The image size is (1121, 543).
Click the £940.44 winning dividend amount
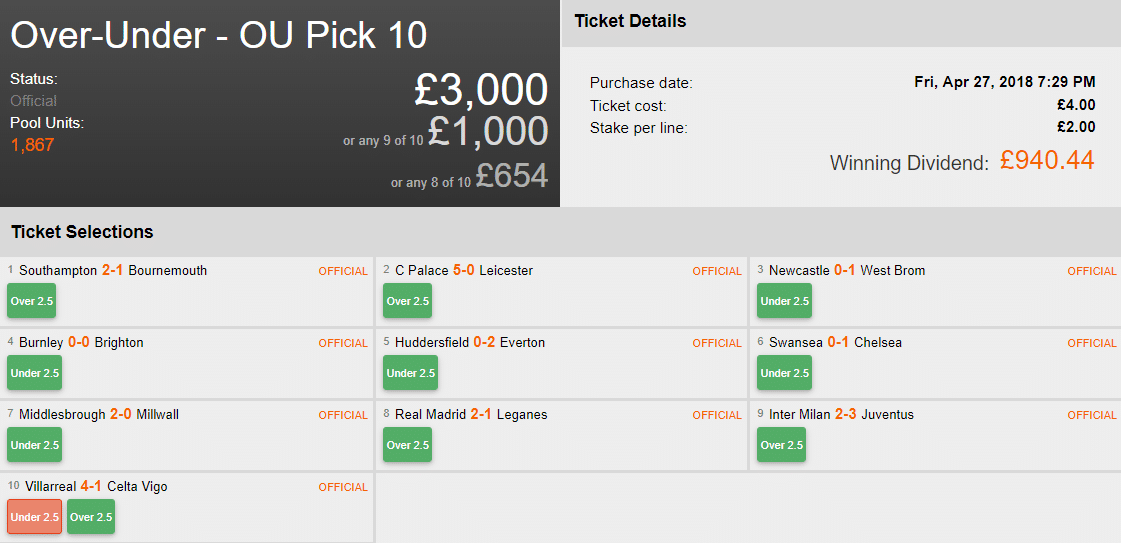click(1047, 160)
